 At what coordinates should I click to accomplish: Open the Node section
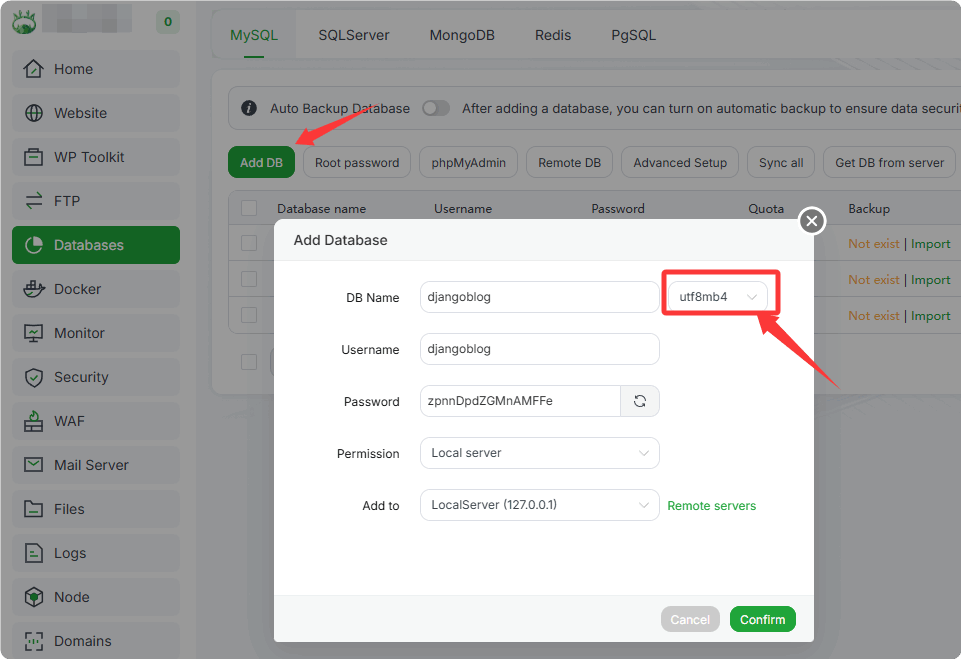(x=96, y=597)
